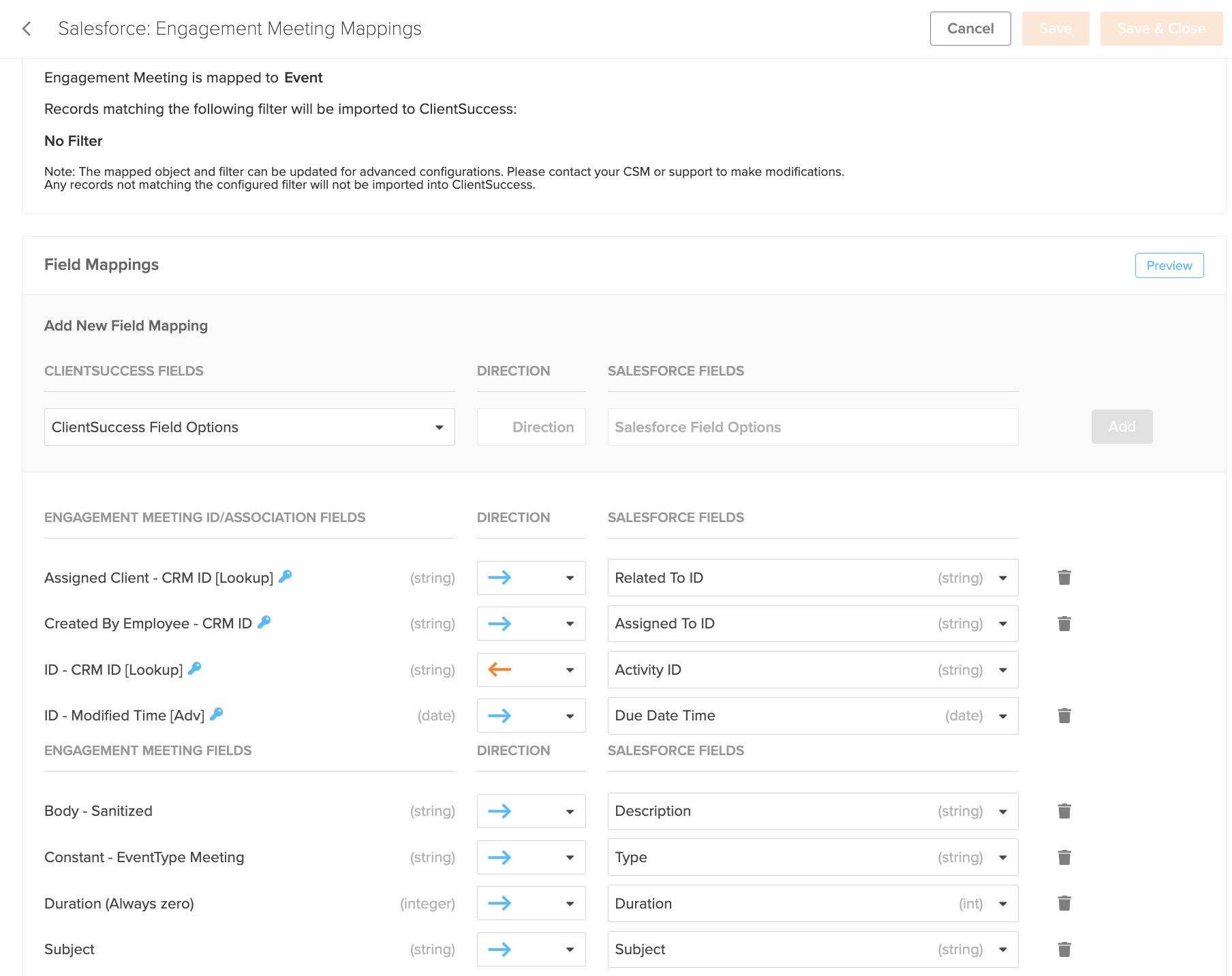Click the page title 'Salesforce: Engagement Meeting Mappings'
This screenshot has height=976, width=1232.
pyautogui.click(x=240, y=29)
